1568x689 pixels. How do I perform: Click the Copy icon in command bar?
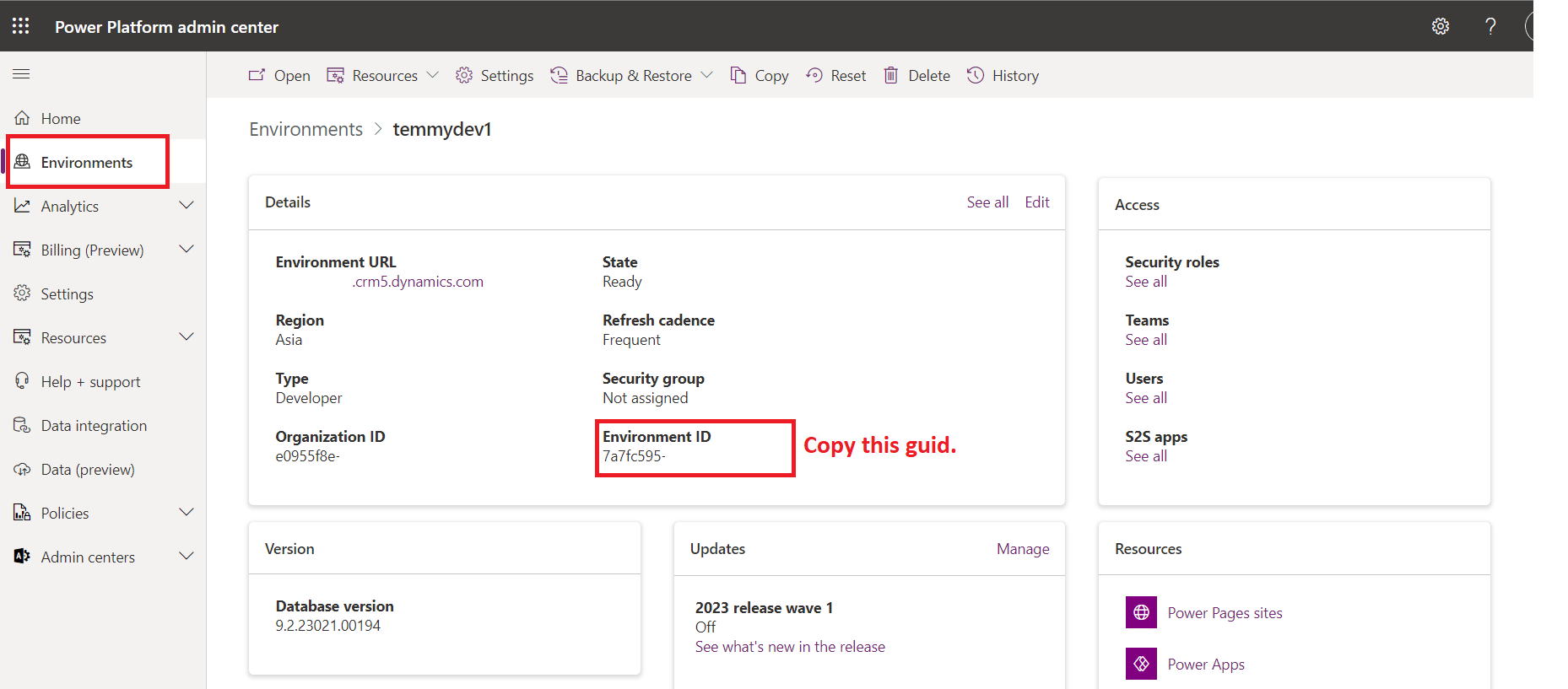tap(738, 75)
